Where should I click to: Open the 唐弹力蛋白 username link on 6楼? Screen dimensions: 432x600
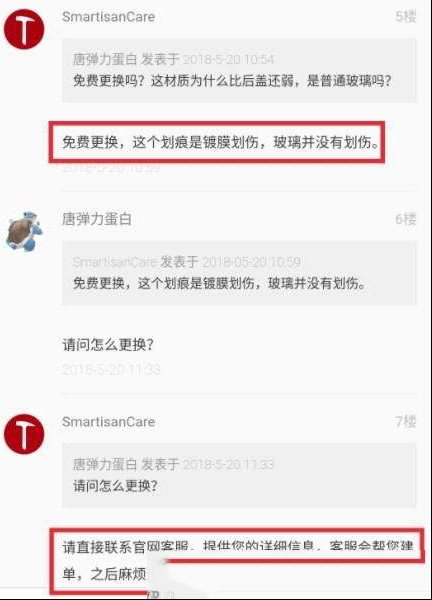coord(97,219)
